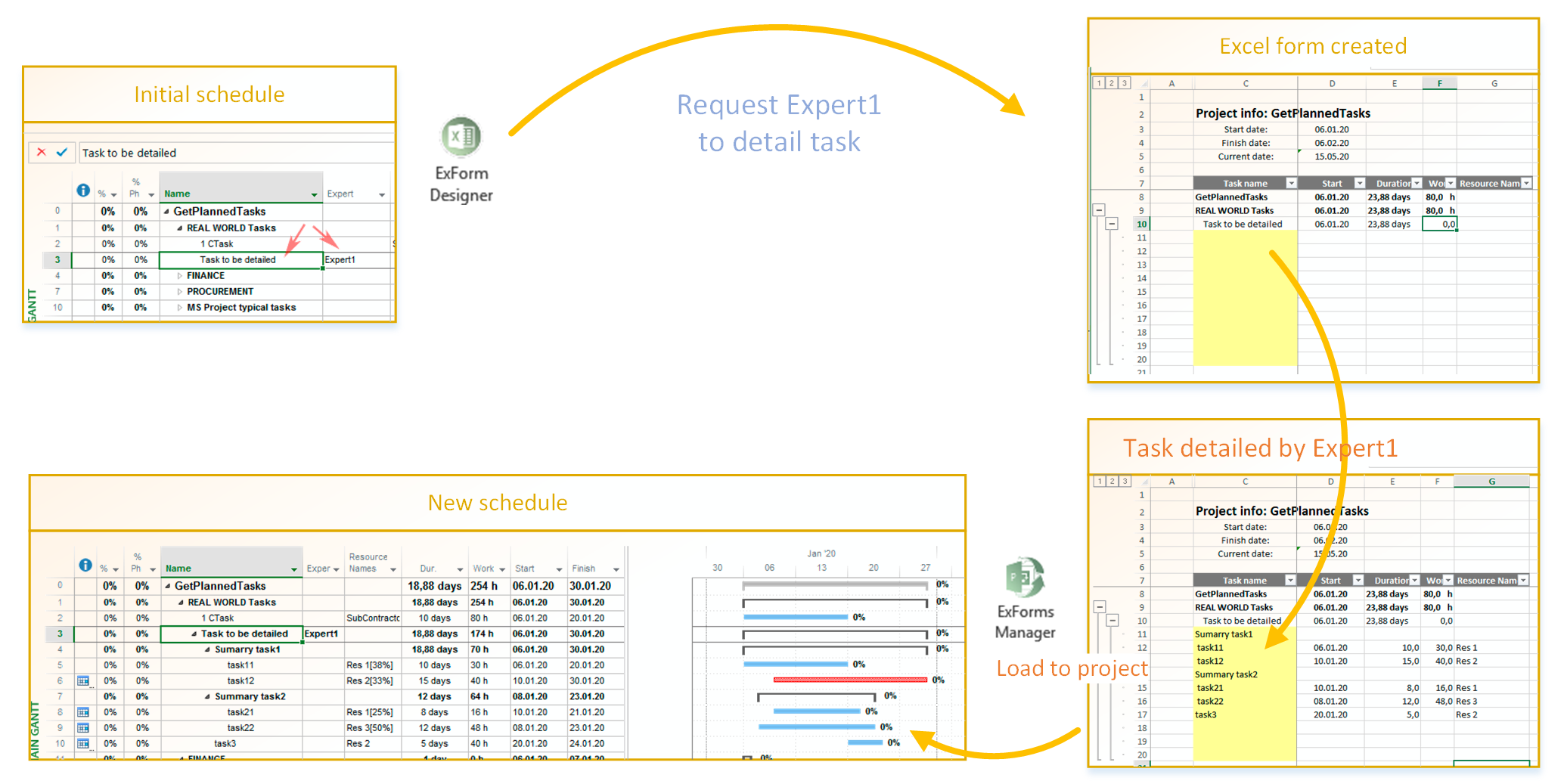Select row 10 header in Excel form created

tap(1141, 225)
